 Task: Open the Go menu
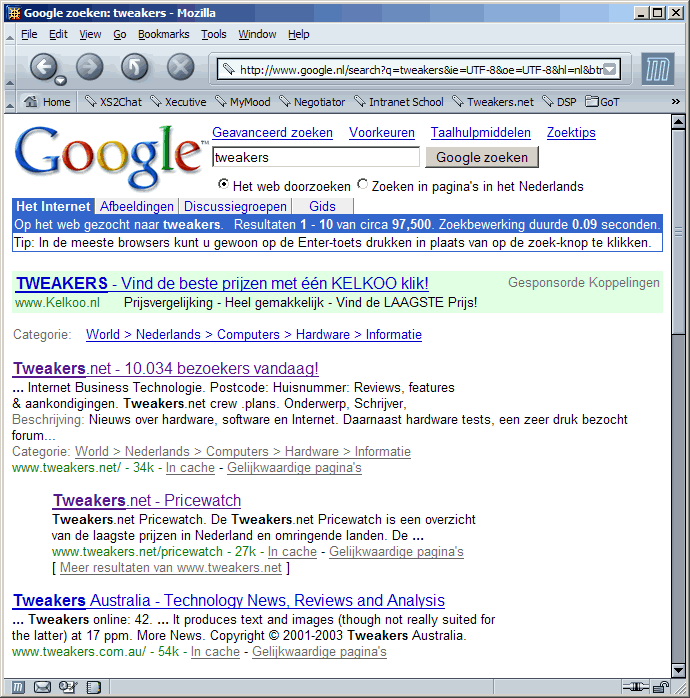[119, 34]
